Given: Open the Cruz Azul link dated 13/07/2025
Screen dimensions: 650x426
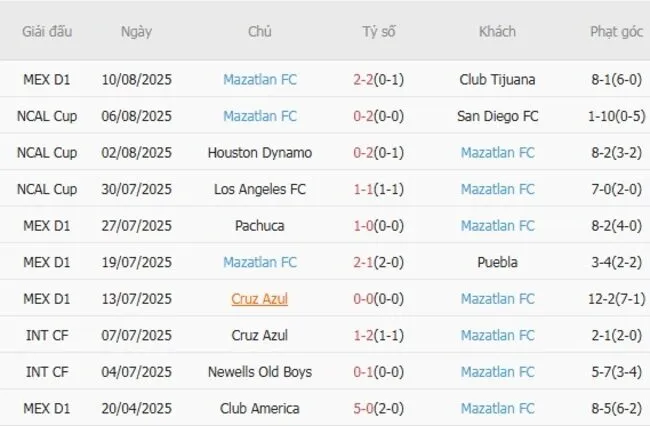Looking at the screenshot, I should tap(260, 299).
